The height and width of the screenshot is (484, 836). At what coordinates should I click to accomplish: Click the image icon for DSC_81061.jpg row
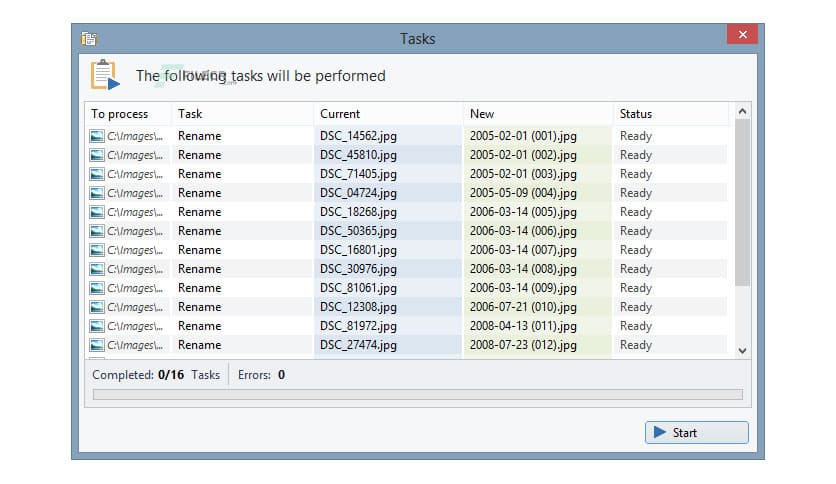pyautogui.click(x=97, y=288)
